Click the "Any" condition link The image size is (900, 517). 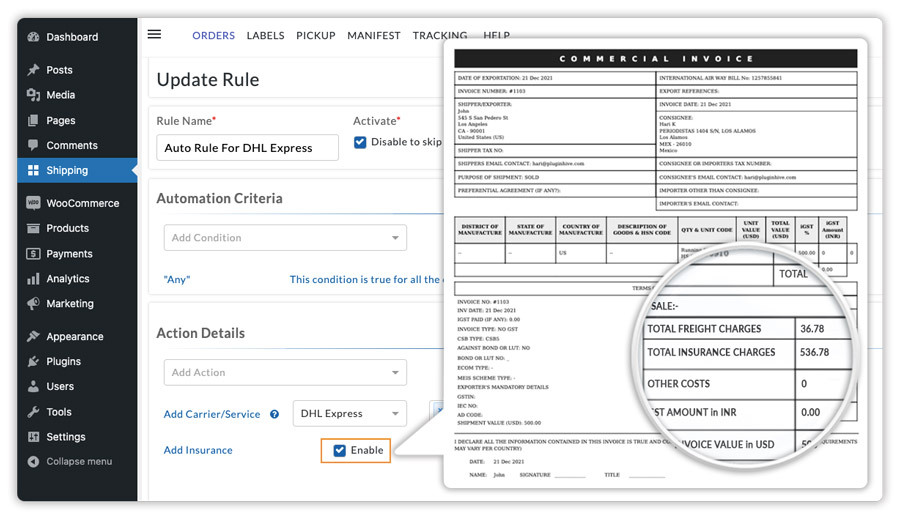[177, 279]
